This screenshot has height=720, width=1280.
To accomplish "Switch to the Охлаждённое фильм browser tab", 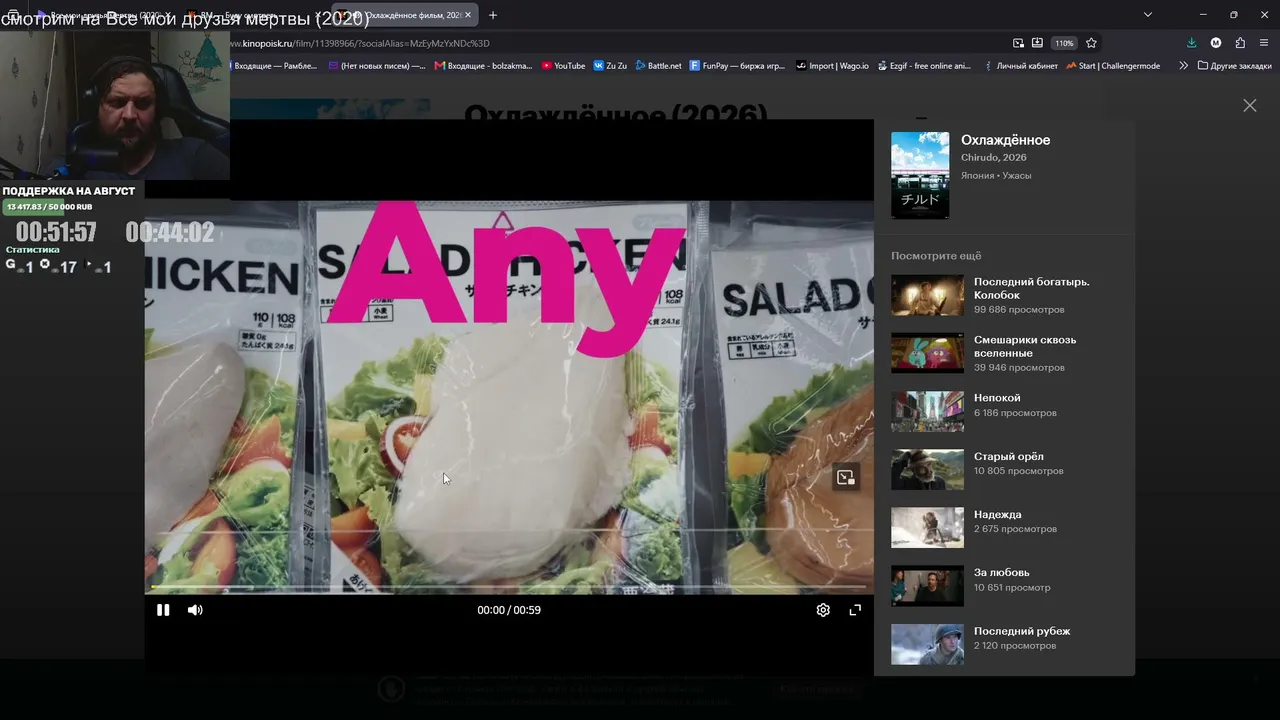I will (405, 15).
